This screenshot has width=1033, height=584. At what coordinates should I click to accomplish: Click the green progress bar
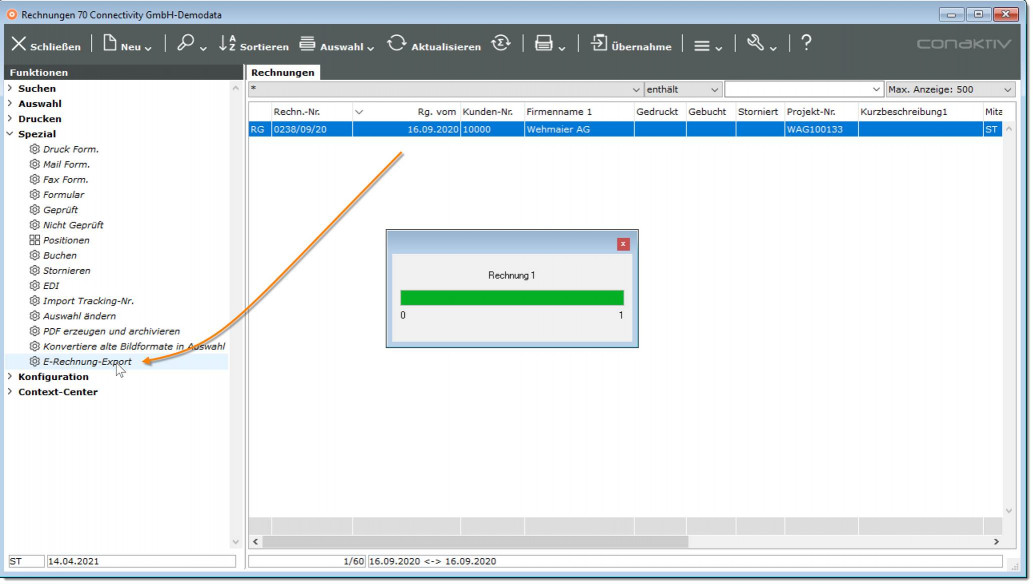pos(511,297)
